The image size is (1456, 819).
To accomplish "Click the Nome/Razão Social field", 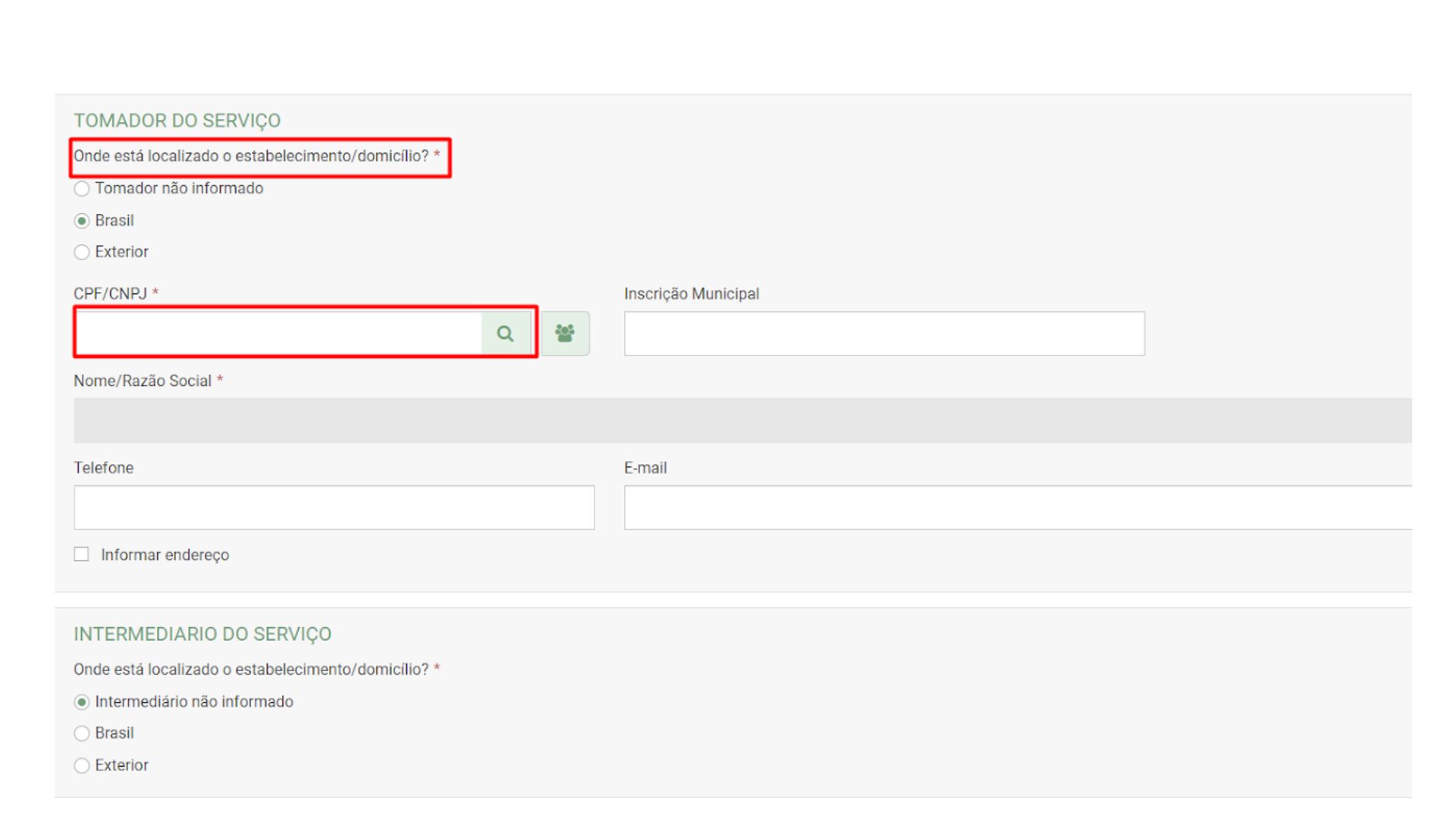I will pyautogui.click(x=742, y=420).
